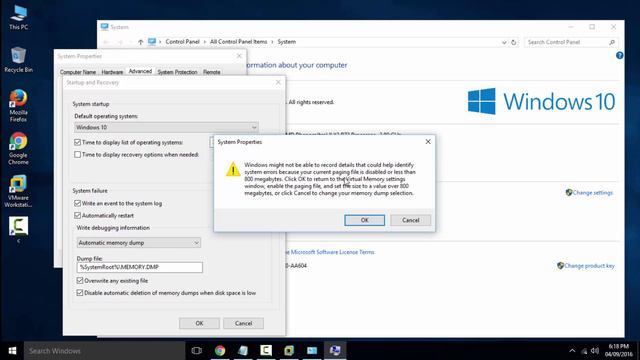Toggle Time to display list of operating systems
This screenshot has height=360, width=640.
(78, 142)
